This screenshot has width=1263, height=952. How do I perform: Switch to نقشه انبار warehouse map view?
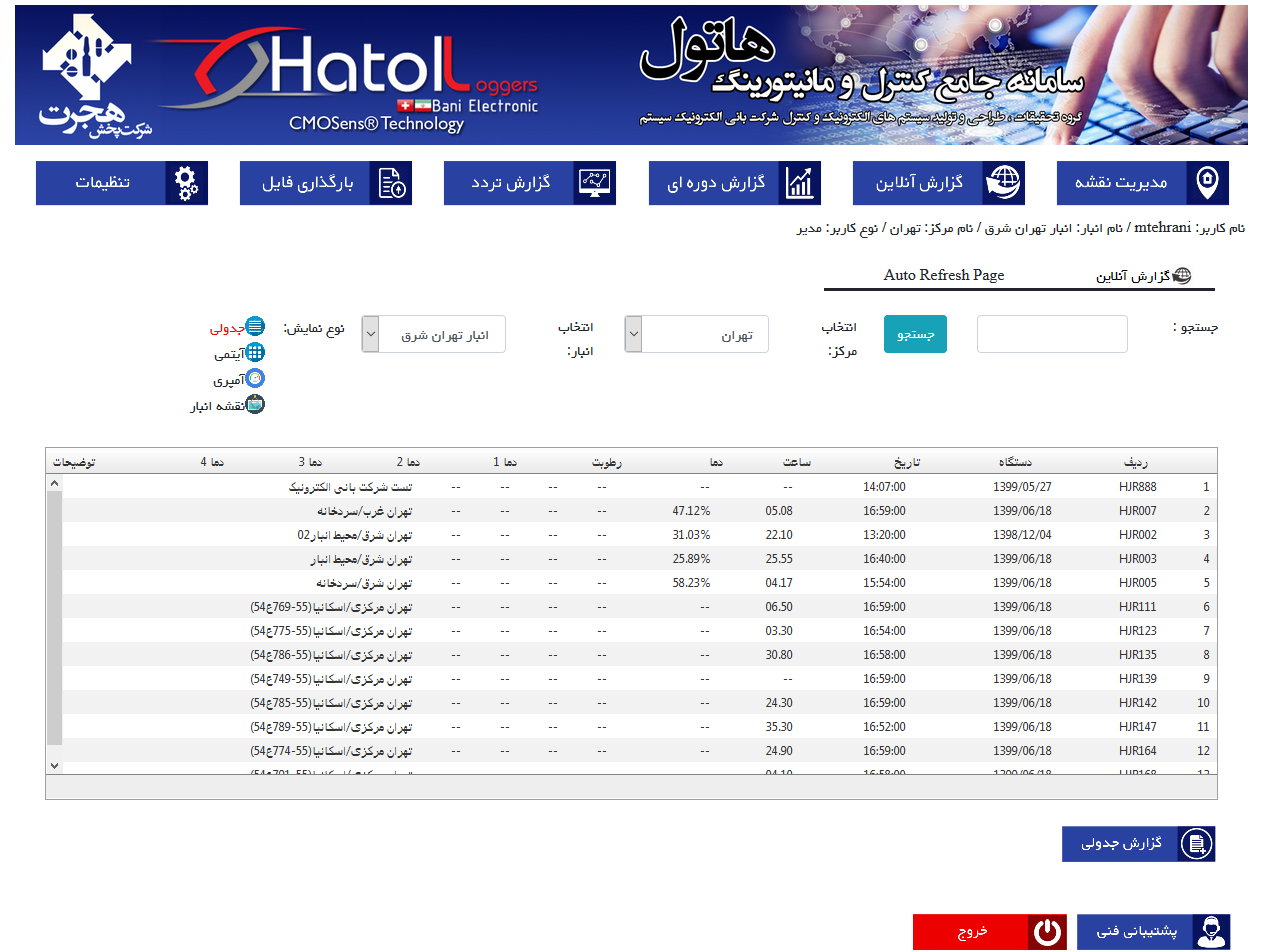pyautogui.click(x=255, y=405)
